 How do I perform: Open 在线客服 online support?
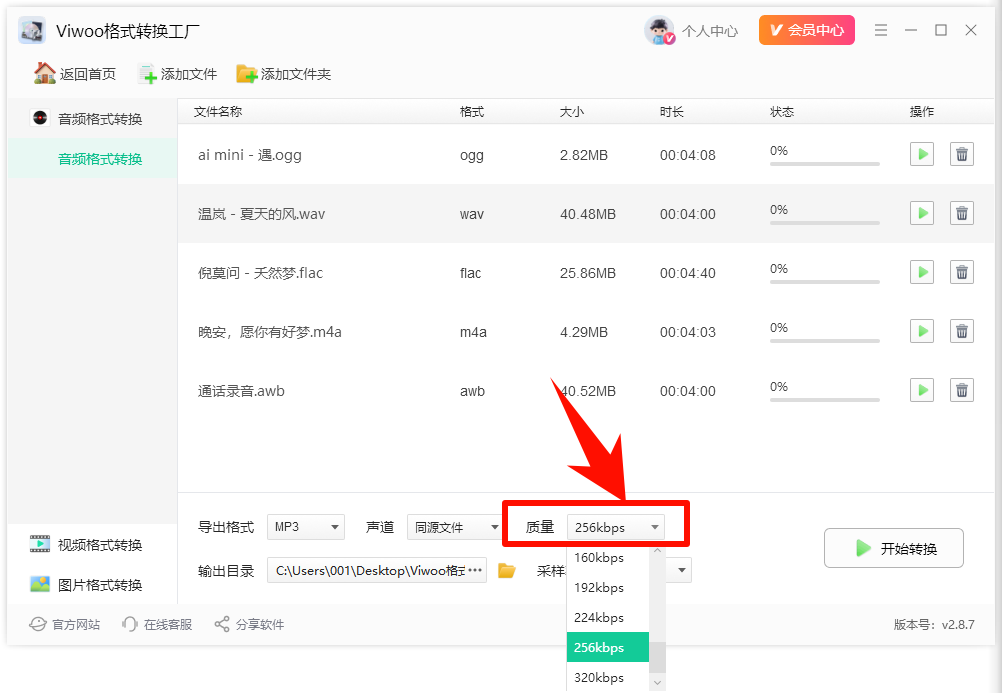(157, 624)
